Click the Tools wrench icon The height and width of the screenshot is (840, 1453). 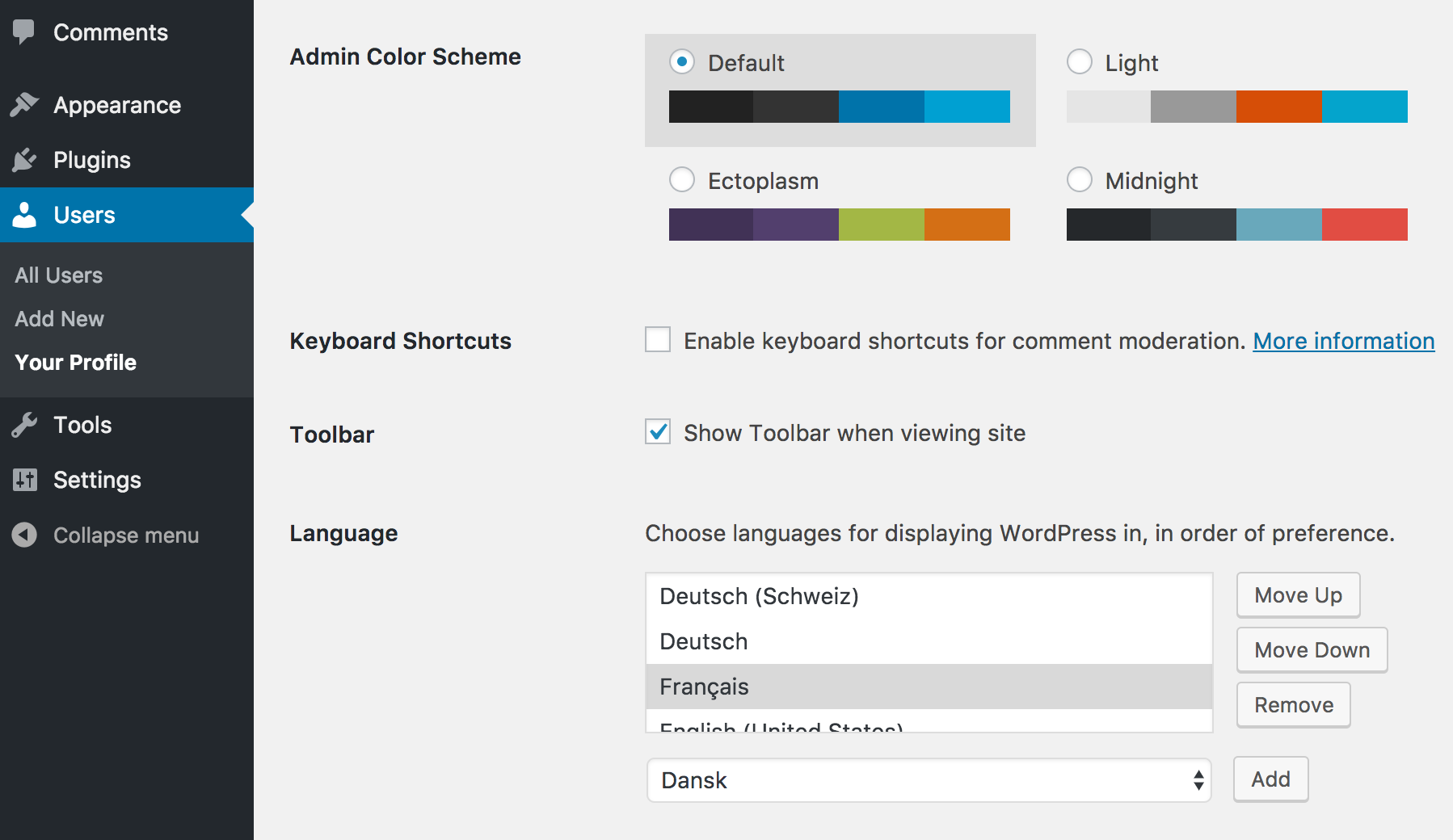click(24, 425)
